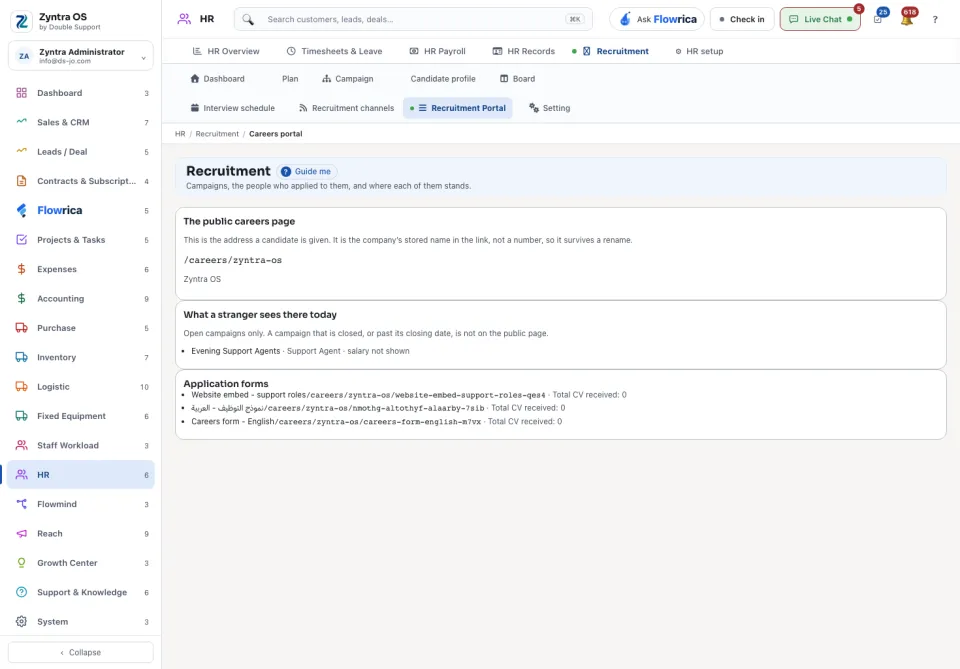
Task: Switch to the HR Overview tab
Action: pos(226,51)
